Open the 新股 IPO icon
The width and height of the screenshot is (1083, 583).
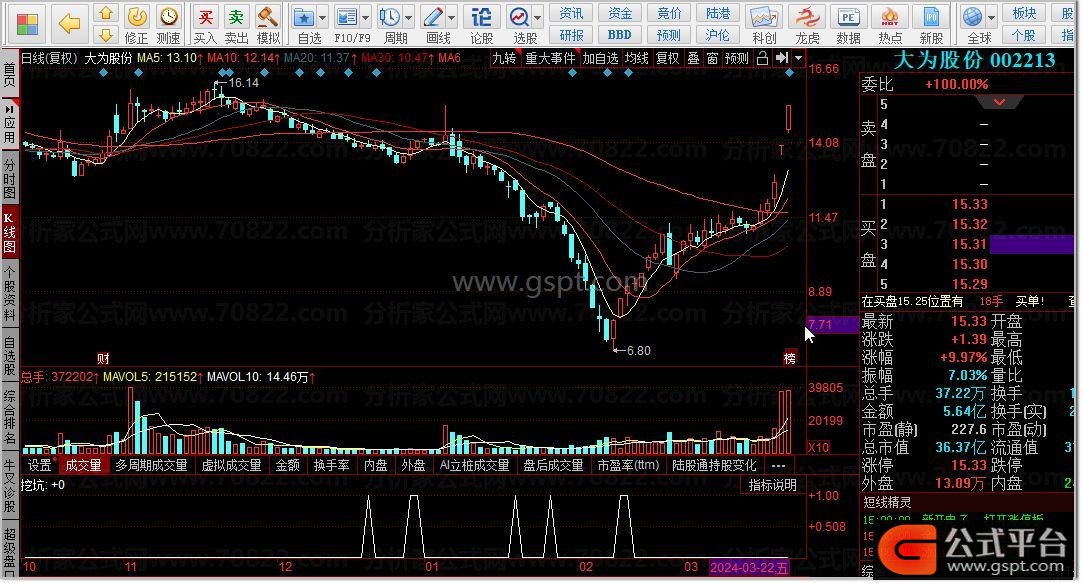pos(931,17)
